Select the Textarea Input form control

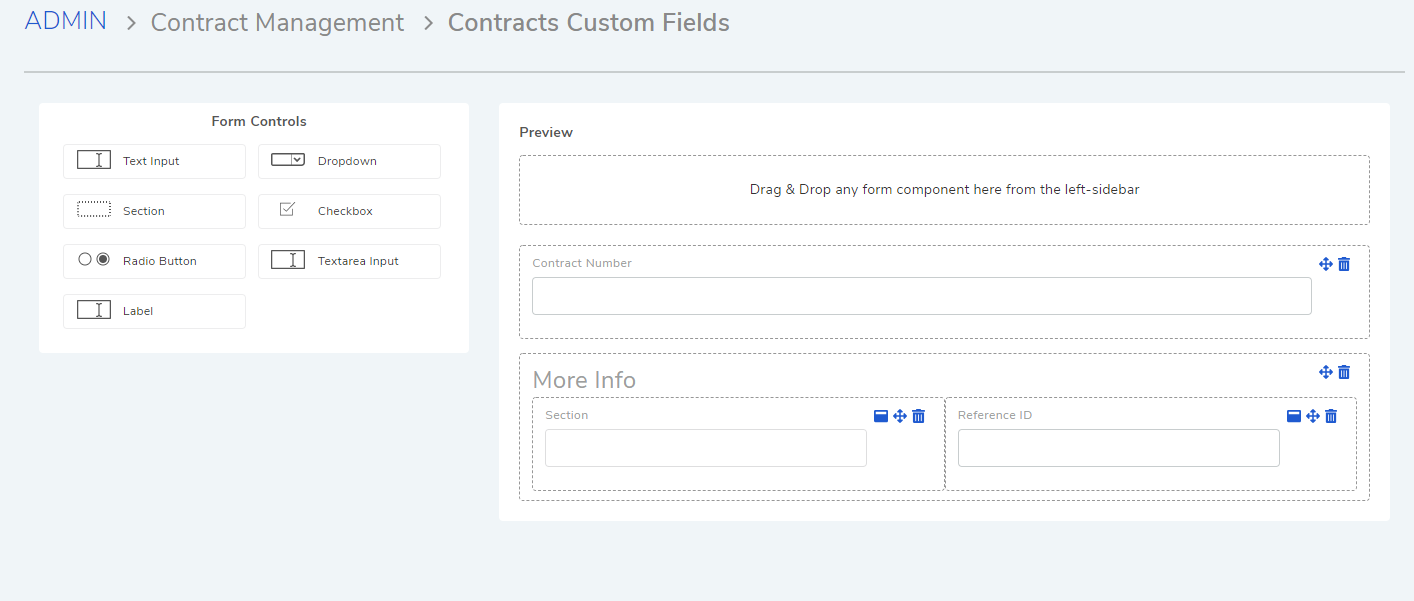click(349, 261)
